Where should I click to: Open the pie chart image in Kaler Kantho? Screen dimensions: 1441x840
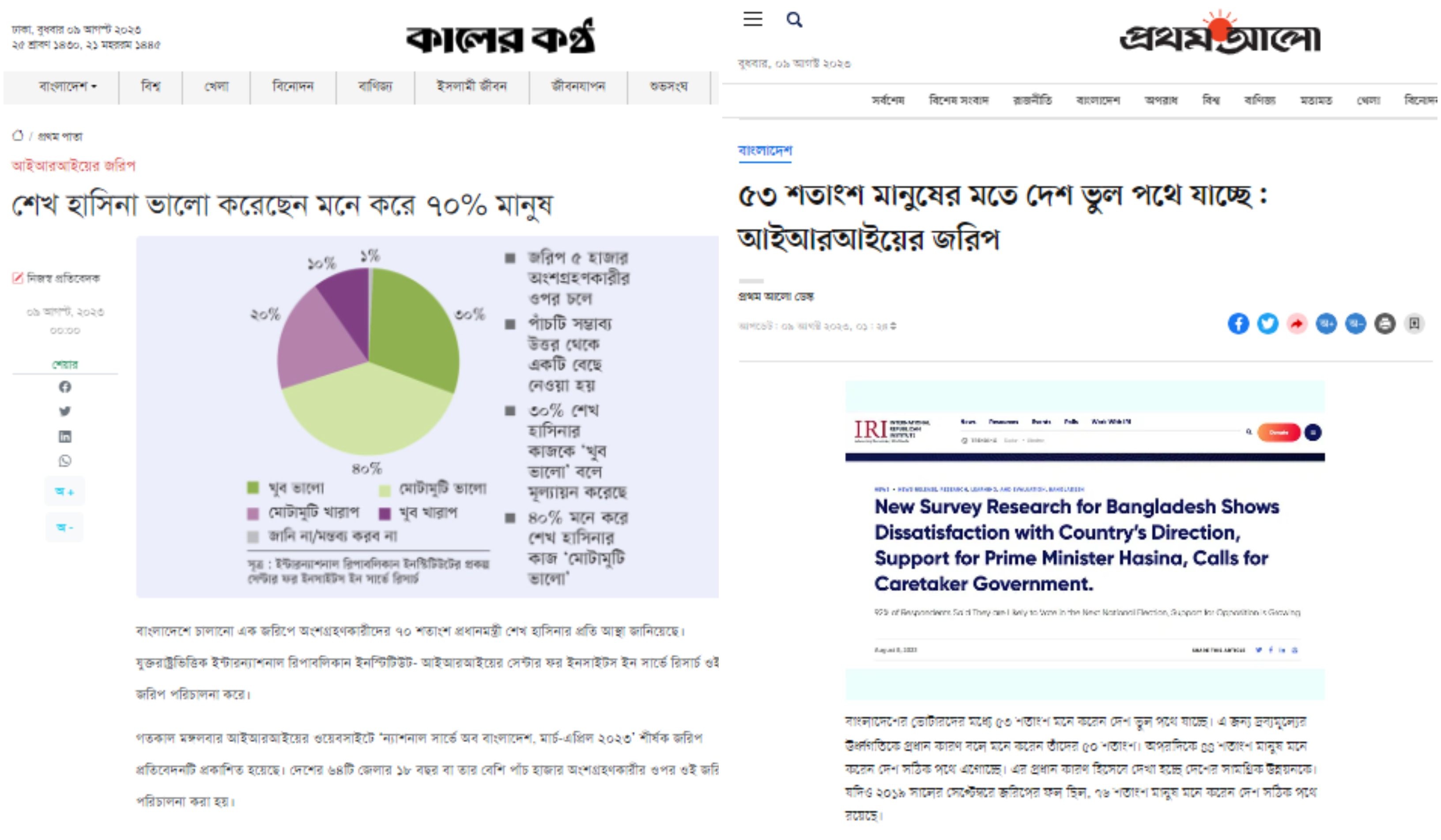[x=427, y=417]
